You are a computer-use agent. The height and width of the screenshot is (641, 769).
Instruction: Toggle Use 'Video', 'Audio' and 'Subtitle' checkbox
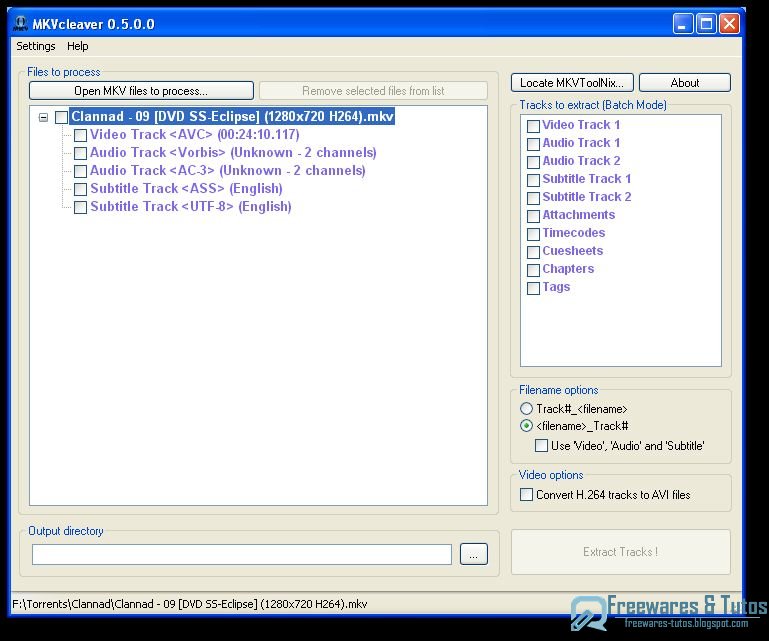coord(541,445)
